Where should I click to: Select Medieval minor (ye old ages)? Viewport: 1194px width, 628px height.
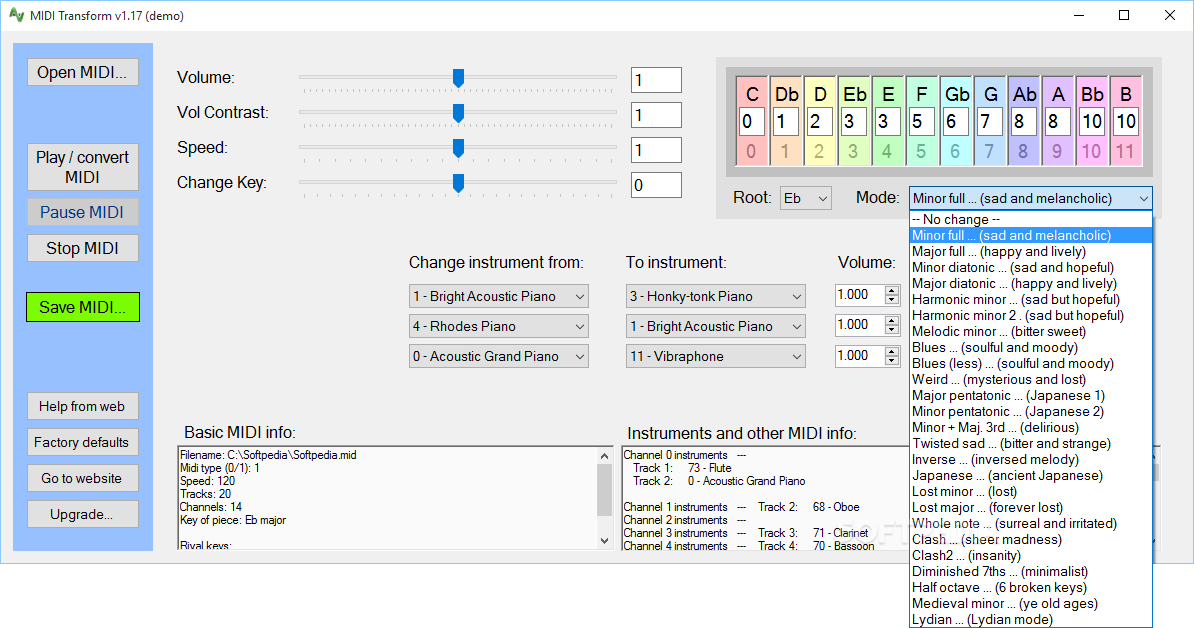[1031, 603]
